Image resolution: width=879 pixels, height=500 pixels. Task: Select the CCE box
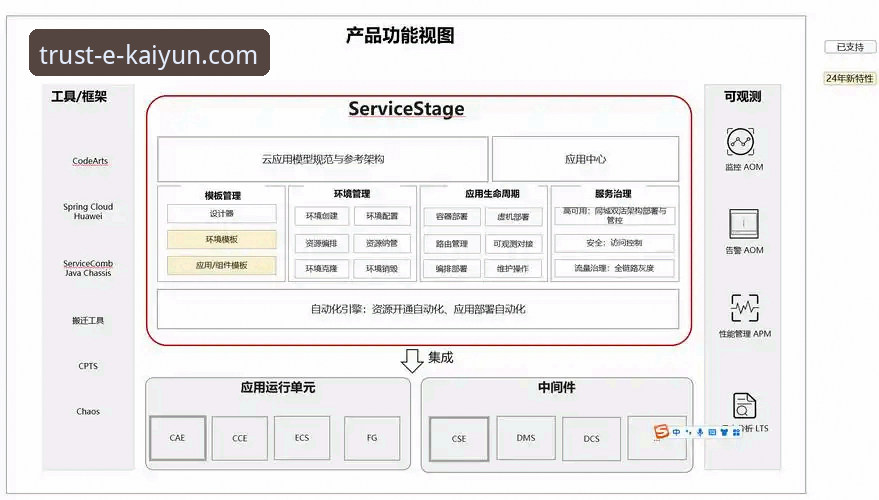[x=240, y=438]
